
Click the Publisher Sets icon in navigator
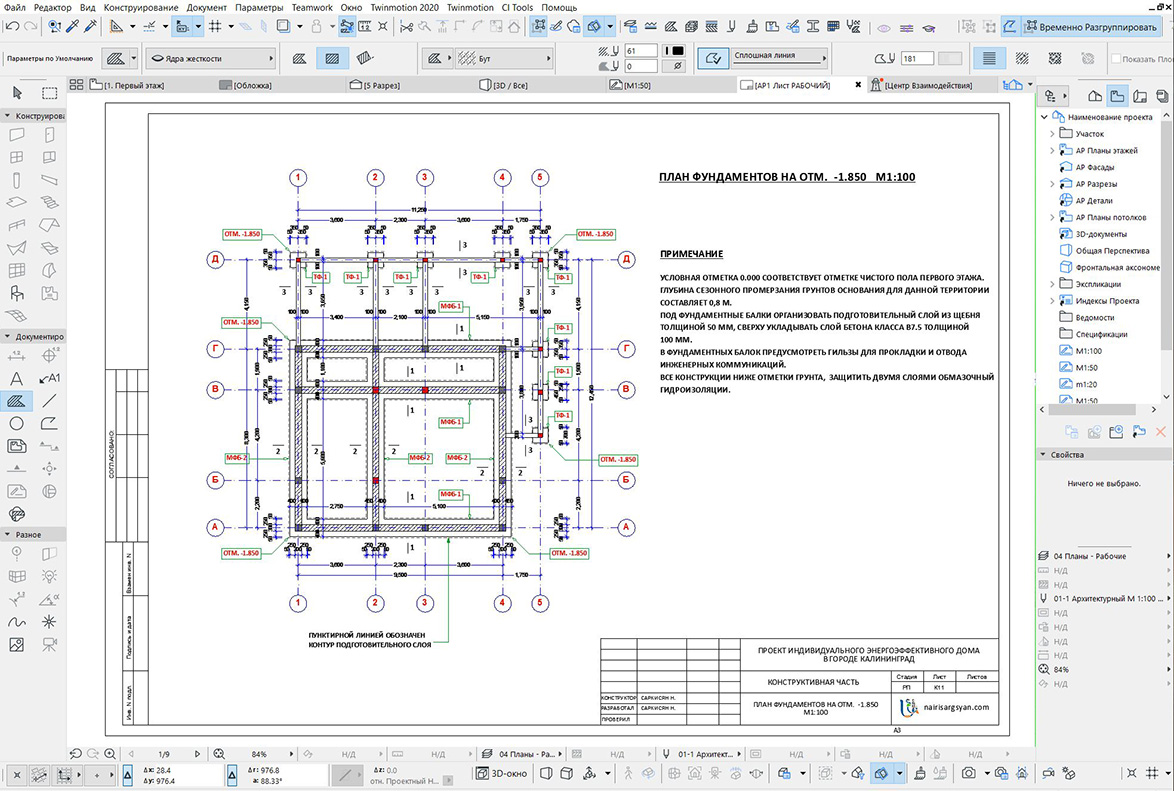click(1162, 96)
